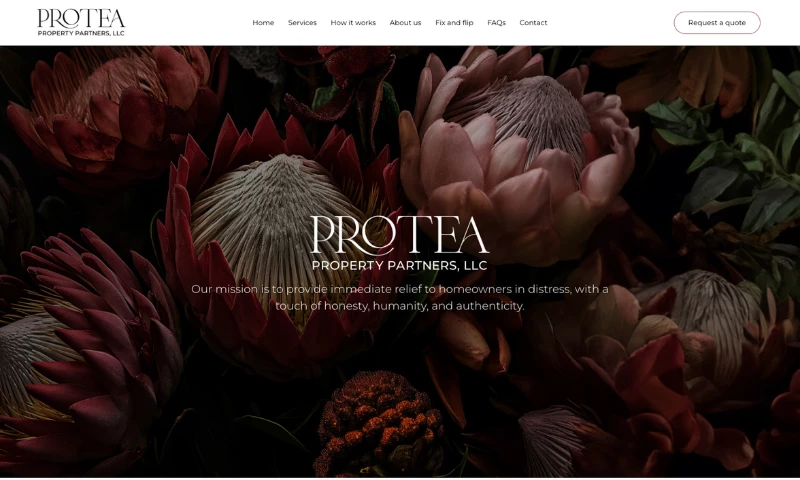Open the Contact nav link
Viewport: 800px width, 480px height.
click(533, 22)
